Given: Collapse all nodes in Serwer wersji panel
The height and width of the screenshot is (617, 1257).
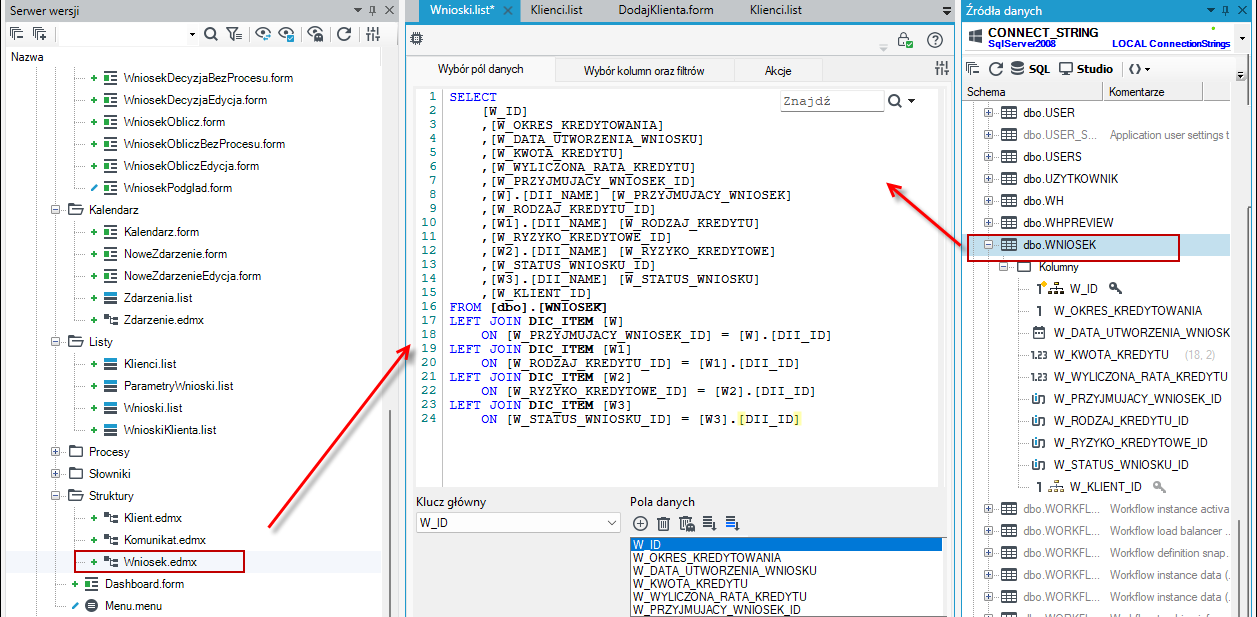Looking at the screenshot, I should point(16,34).
